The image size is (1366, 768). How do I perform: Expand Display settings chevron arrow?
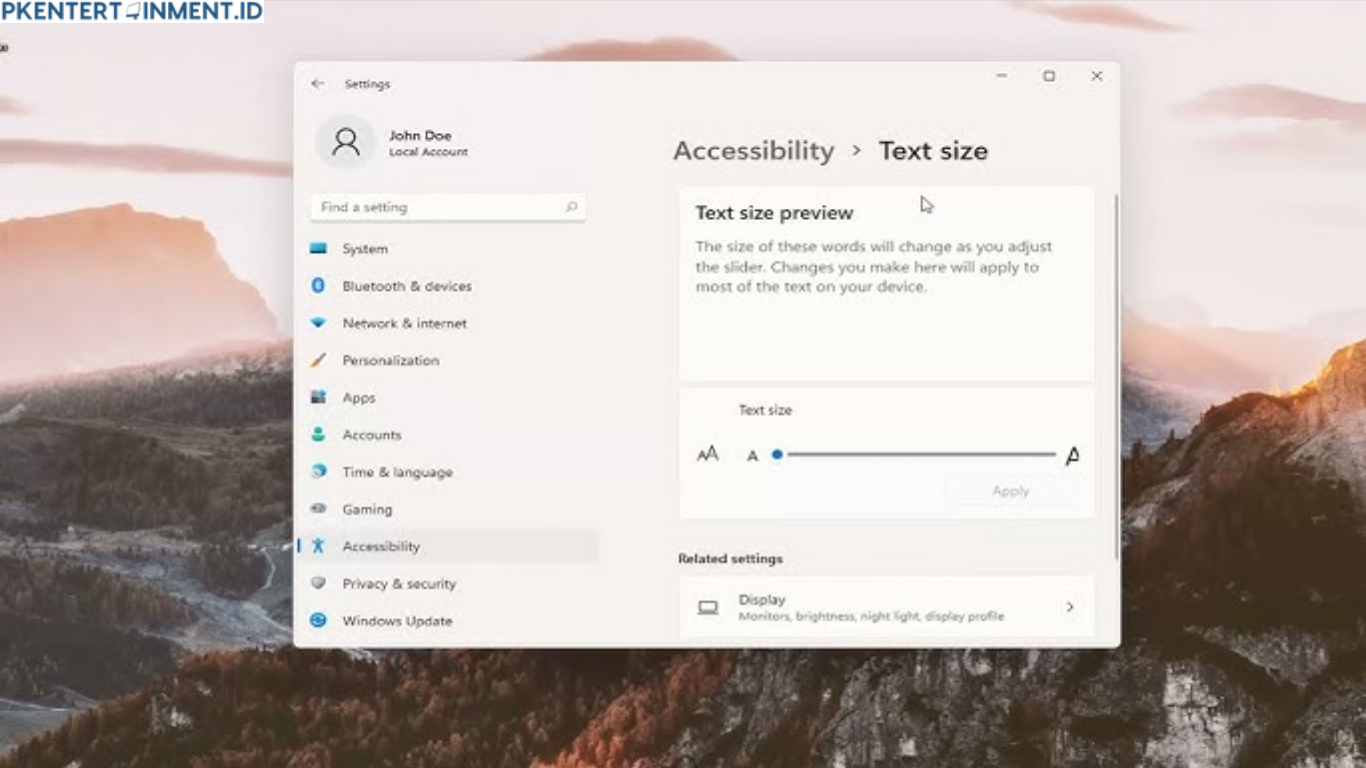coord(1069,607)
